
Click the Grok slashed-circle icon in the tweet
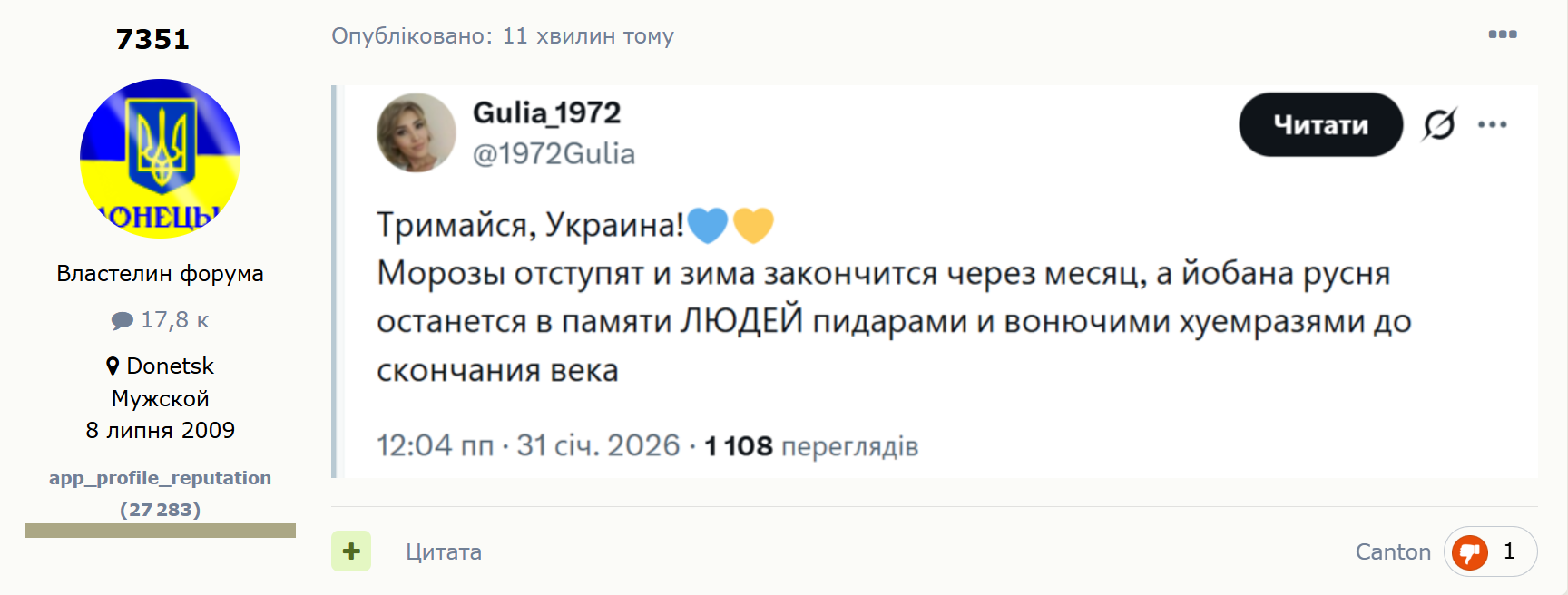click(x=1439, y=124)
